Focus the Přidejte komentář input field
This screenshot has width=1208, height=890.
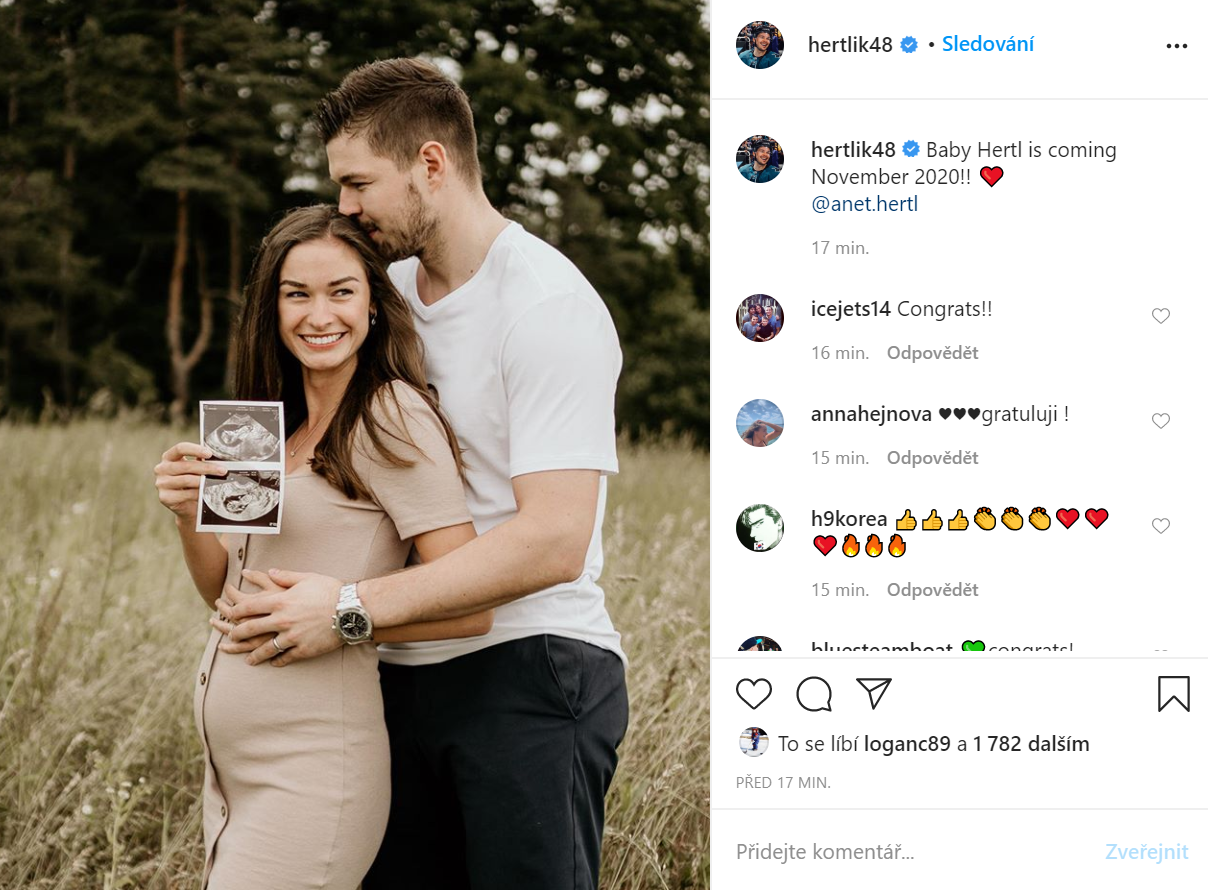[910, 852]
